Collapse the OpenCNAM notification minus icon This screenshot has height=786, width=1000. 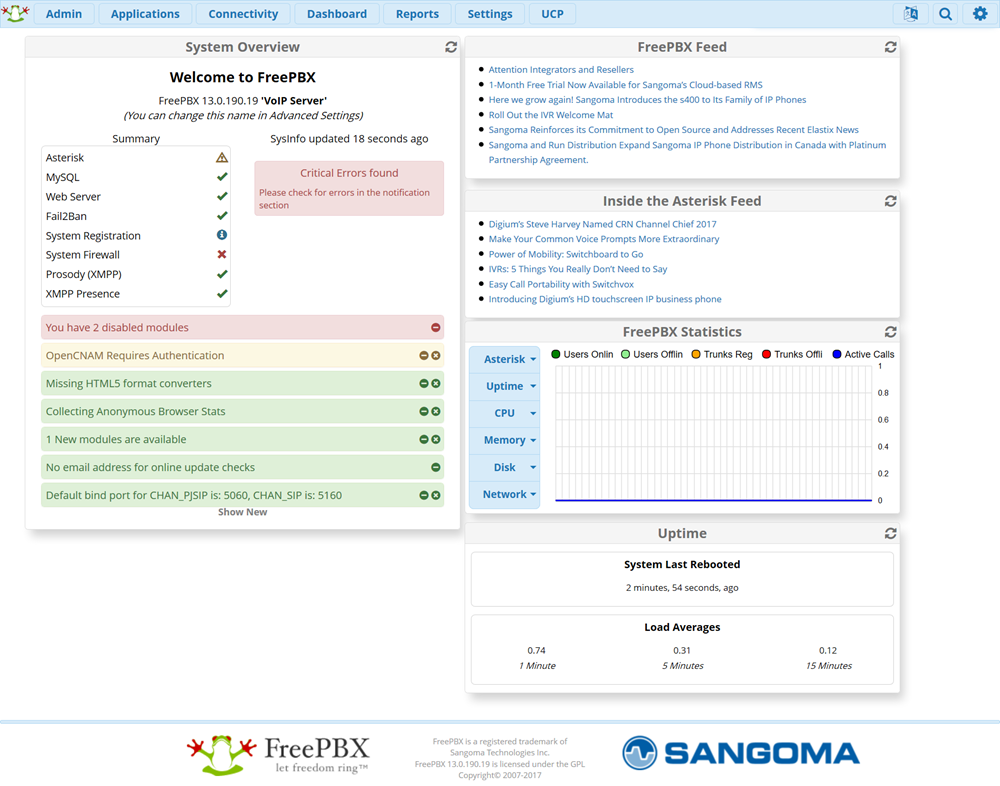coord(423,355)
